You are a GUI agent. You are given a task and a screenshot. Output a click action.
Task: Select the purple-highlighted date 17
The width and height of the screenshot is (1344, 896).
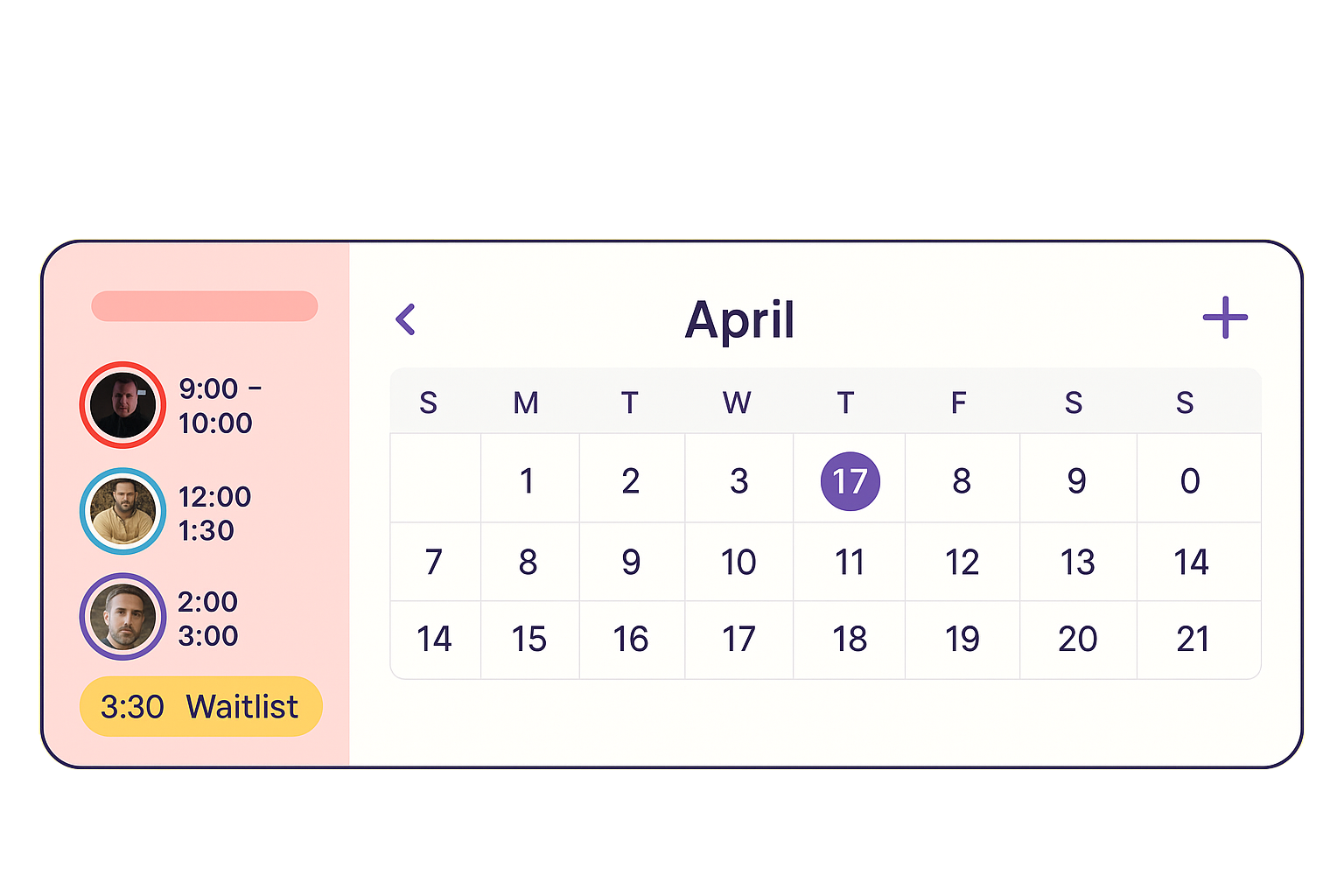pyautogui.click(x=850, y=481)
